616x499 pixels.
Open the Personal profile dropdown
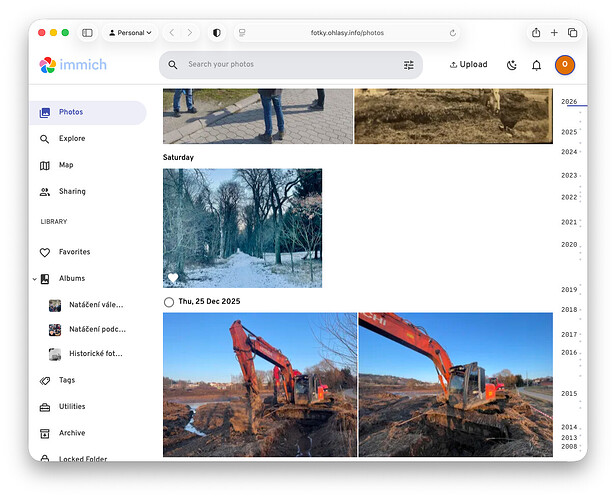click(x=130, y=33)
